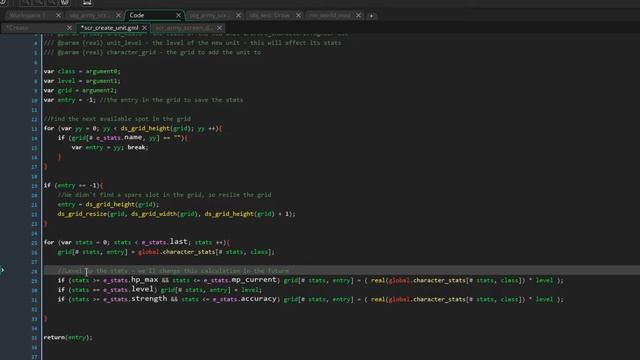Image resolution: width=640 pixels, height=360 pixels.
Task: Switch to the scr_army_screen_d tab
Action: [x=183, y=28]
